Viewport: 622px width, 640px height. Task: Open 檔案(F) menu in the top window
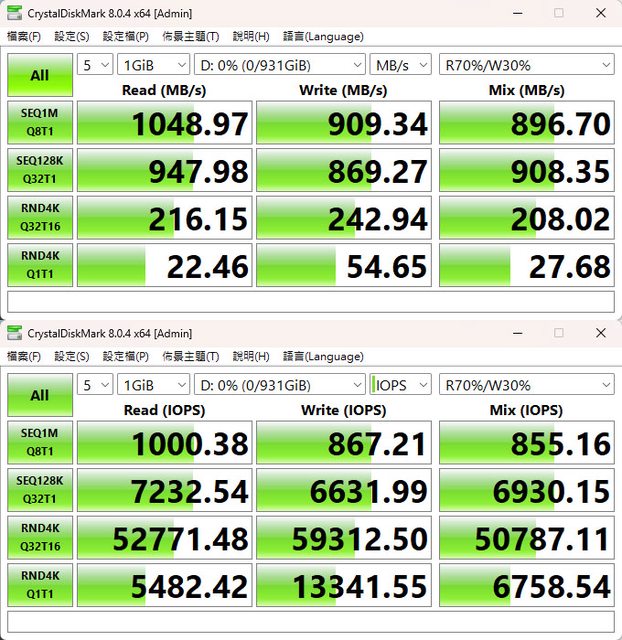(x=24, y=36)
